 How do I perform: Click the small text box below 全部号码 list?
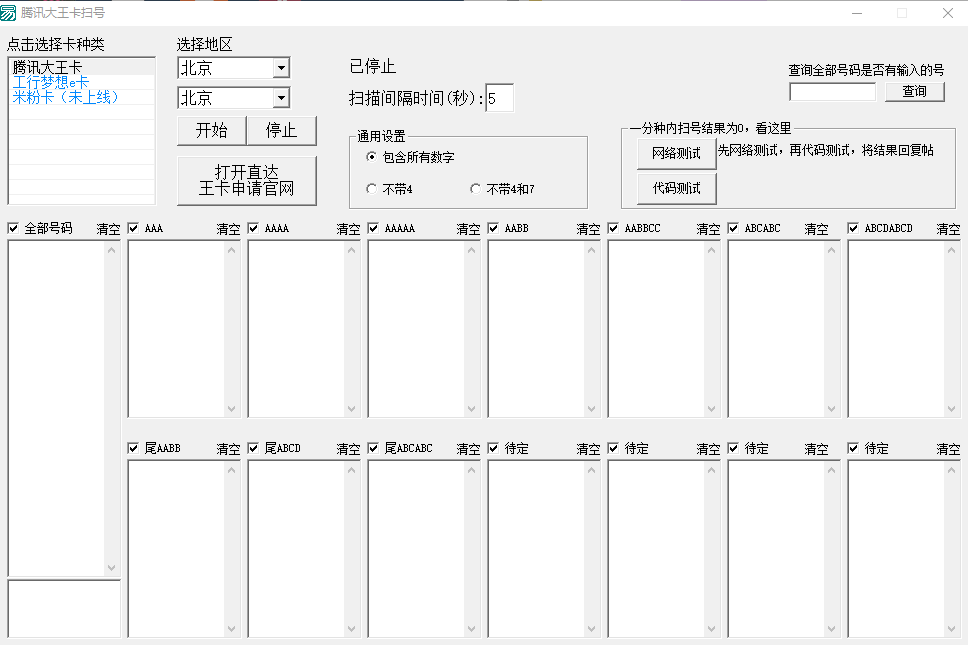click(64, 609)
